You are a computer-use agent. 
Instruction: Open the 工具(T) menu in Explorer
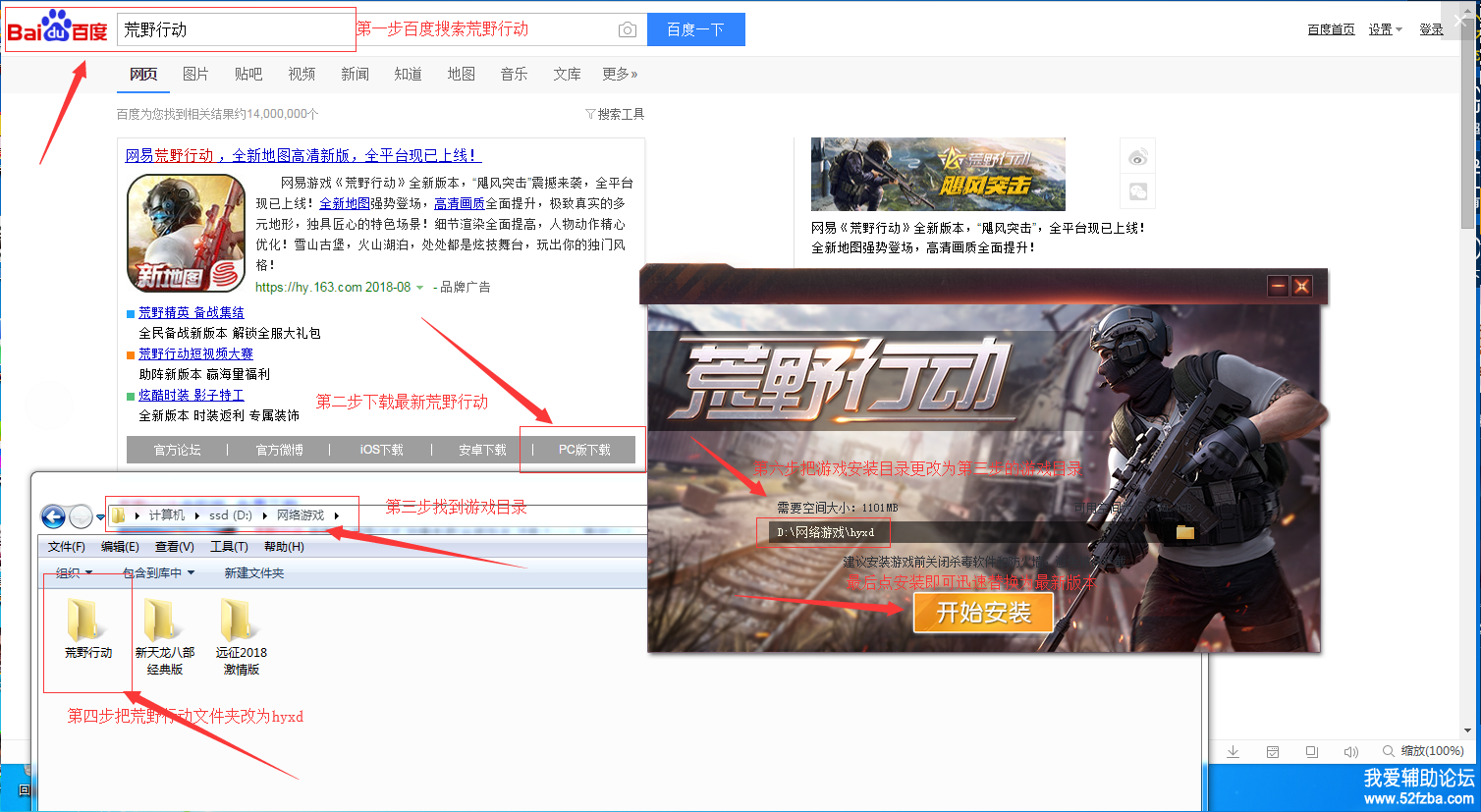click(229, 547)
